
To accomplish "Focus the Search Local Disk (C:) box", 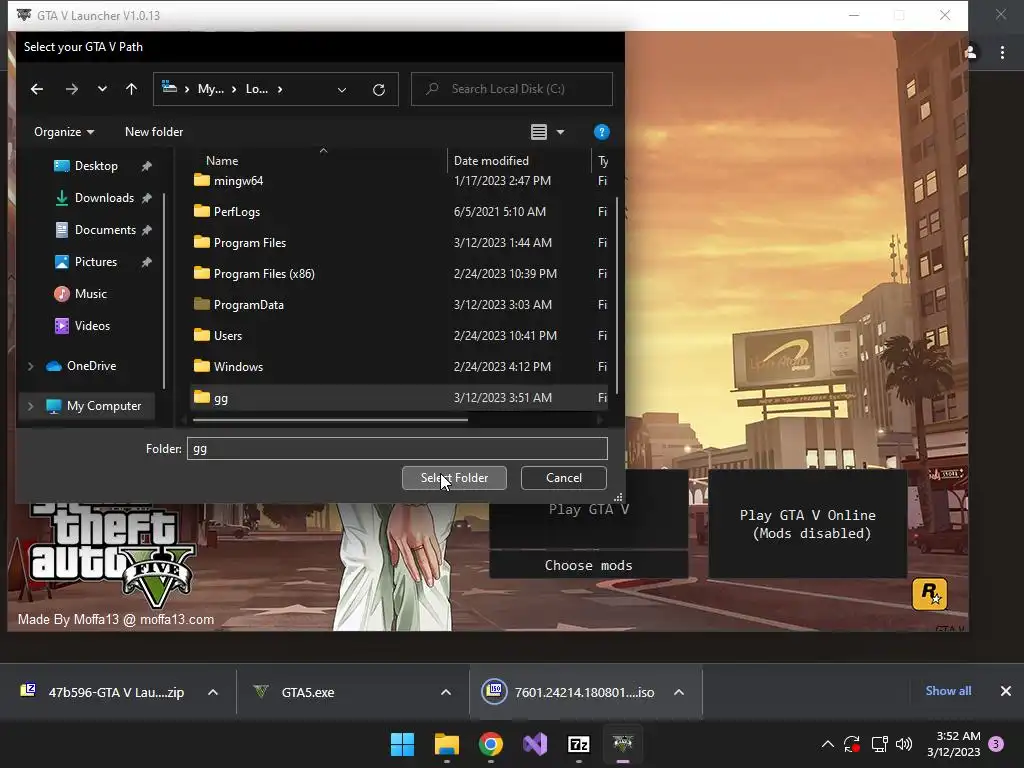I will pyautogui.click(x=512, y=89).
